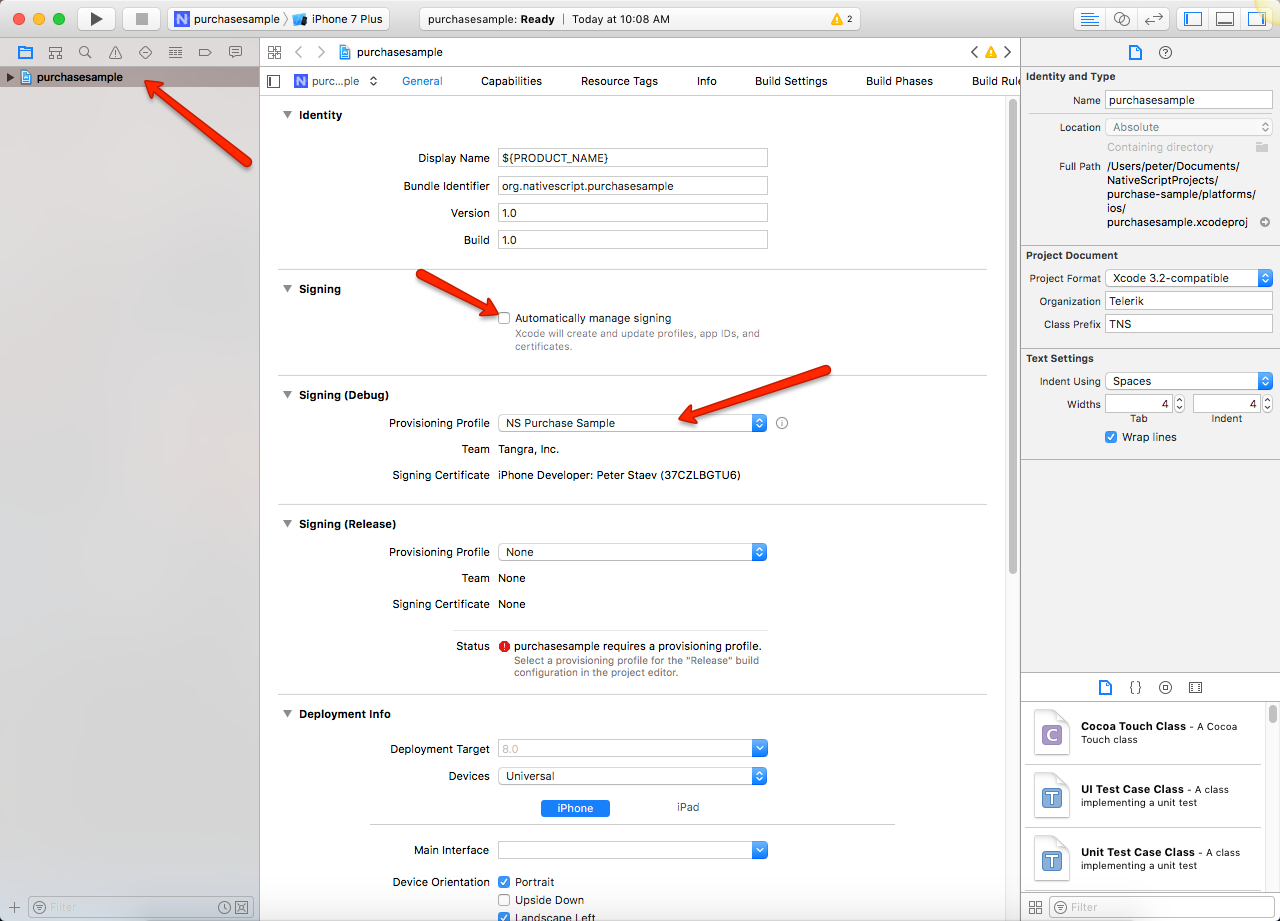
Task: Show the standard editor
Action: click(x=1089, y=19)
